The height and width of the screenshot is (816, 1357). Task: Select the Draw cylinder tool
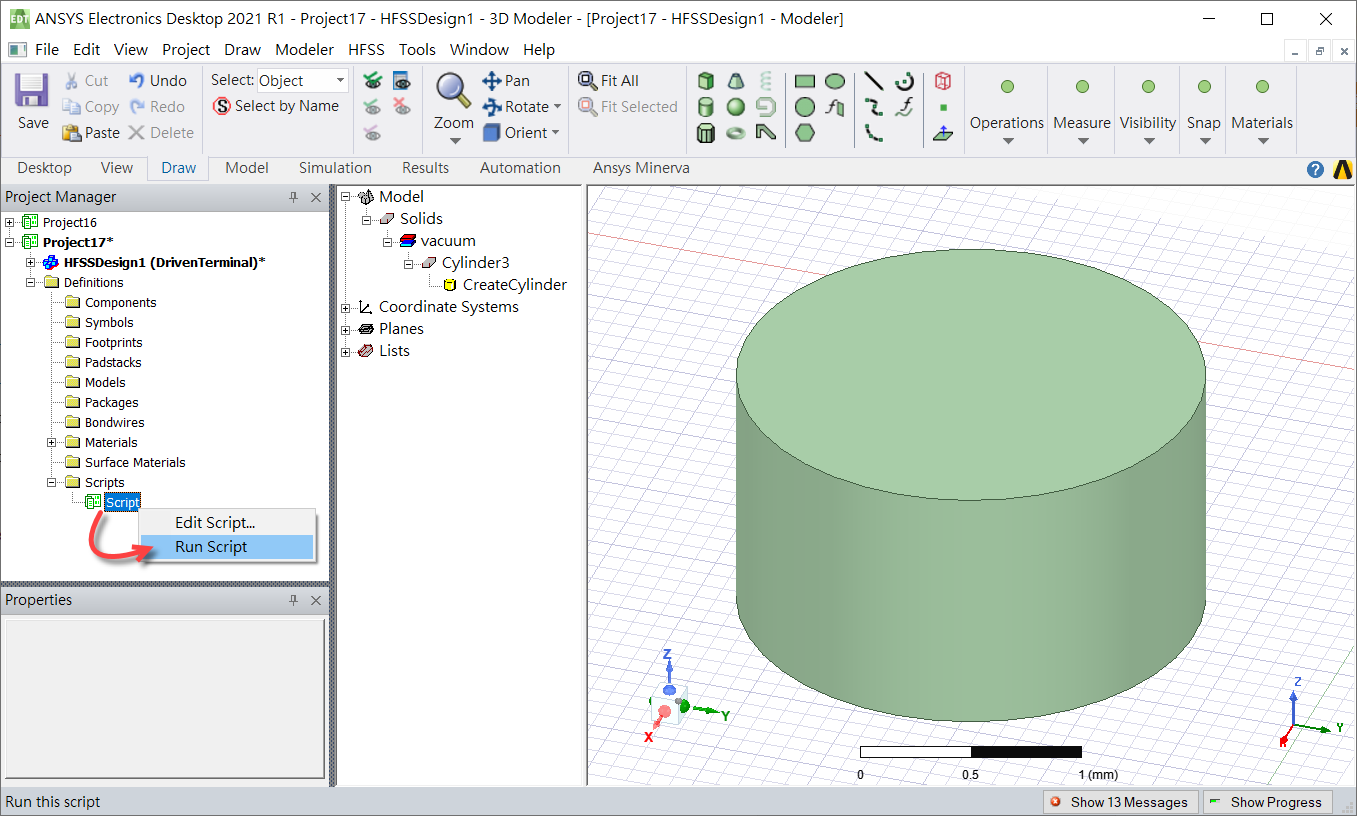(706, 107)
